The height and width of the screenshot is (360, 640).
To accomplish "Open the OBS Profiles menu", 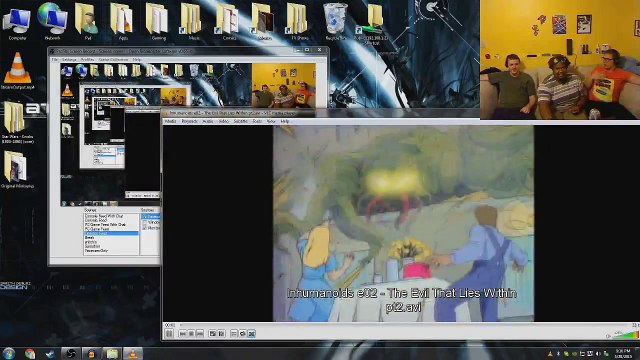I will [x=87, y=60].
